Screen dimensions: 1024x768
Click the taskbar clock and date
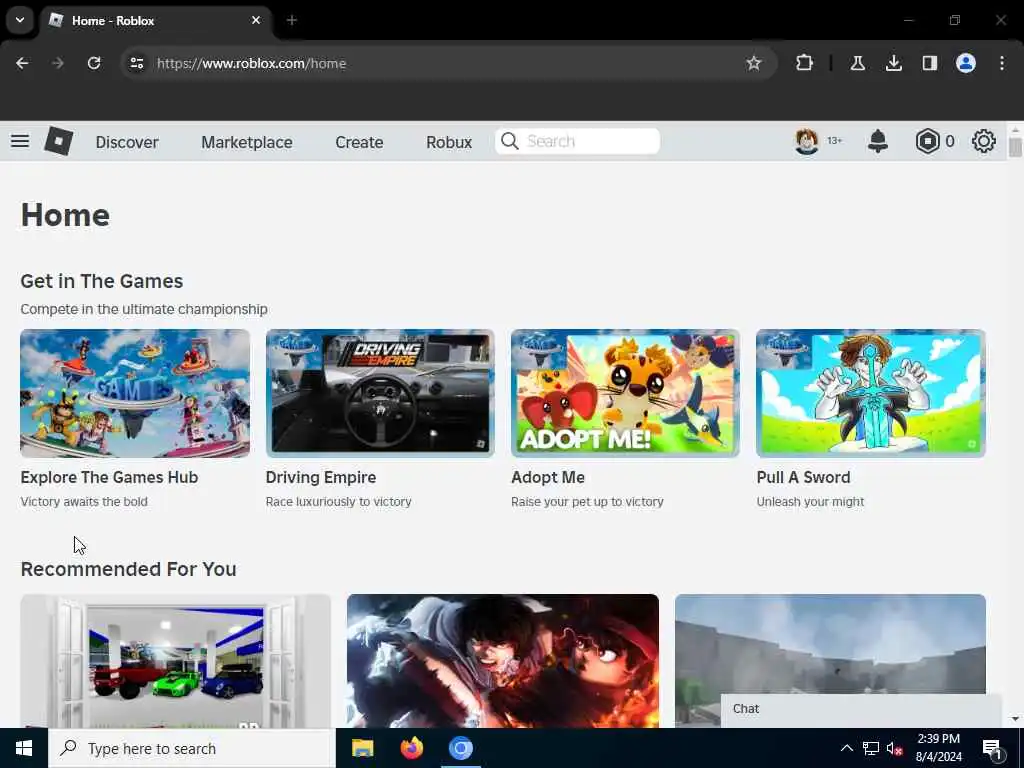939,748
